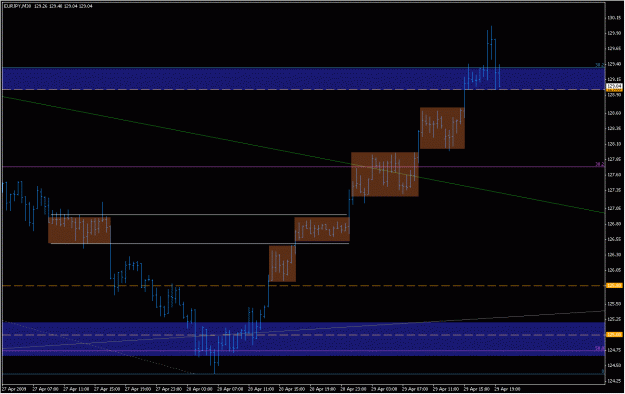Click the 129.15 price axis label
Image resolution: width=625 pixels, height=394 pixels.
pyautogui.click(x=614, y=79)
